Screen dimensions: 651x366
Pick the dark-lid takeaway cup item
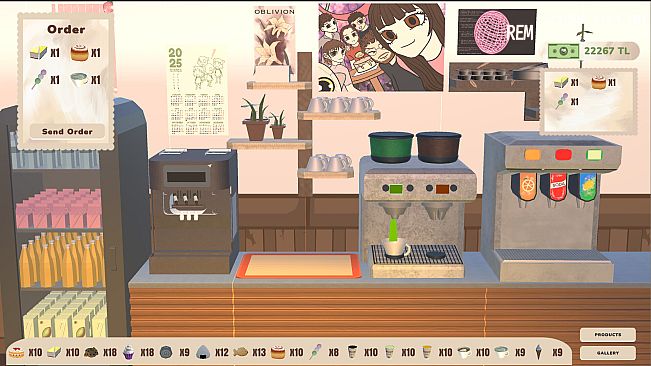[352, 352]
